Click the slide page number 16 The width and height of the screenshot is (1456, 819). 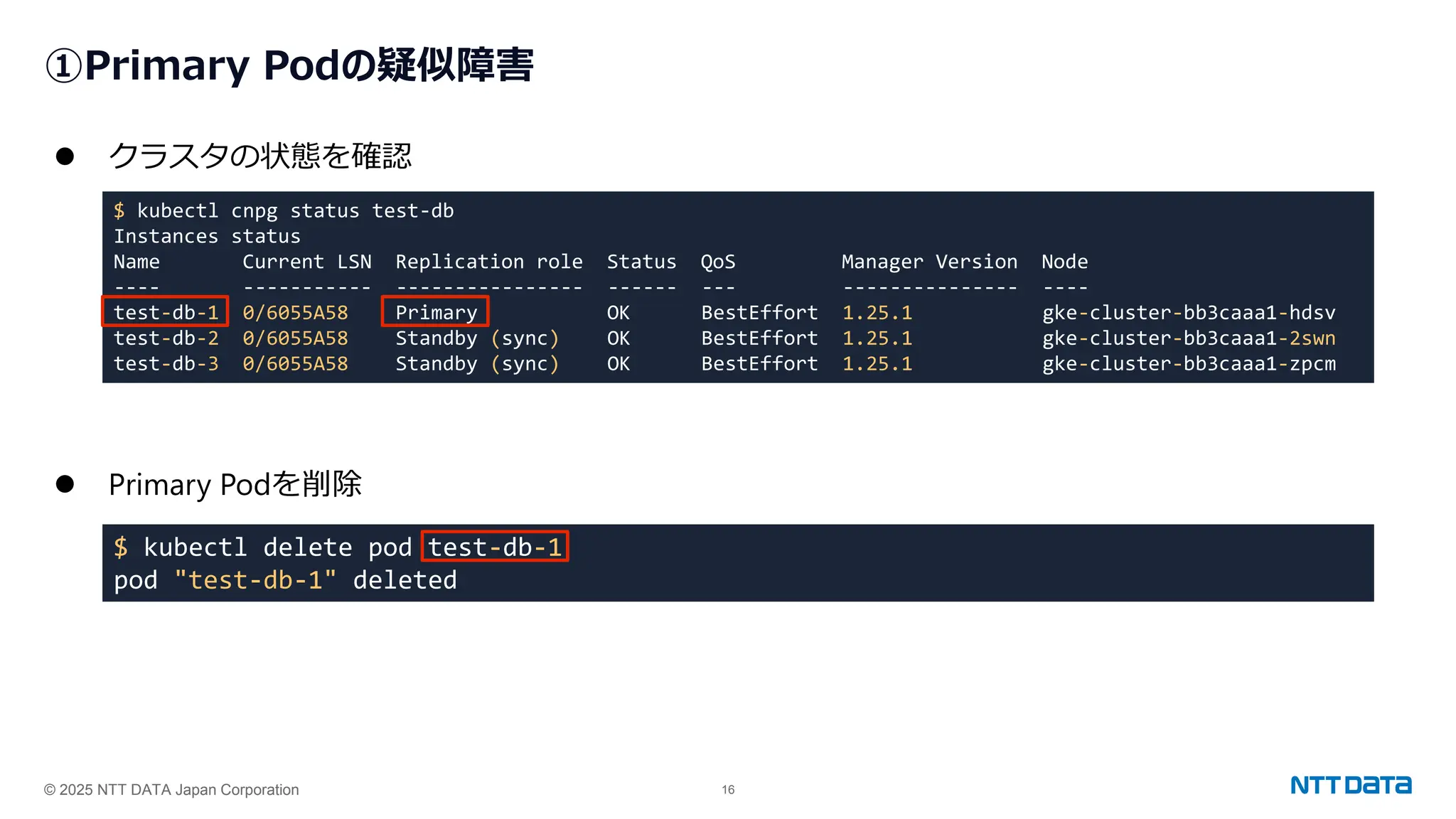pyautogui.click(x=728, y=790)
